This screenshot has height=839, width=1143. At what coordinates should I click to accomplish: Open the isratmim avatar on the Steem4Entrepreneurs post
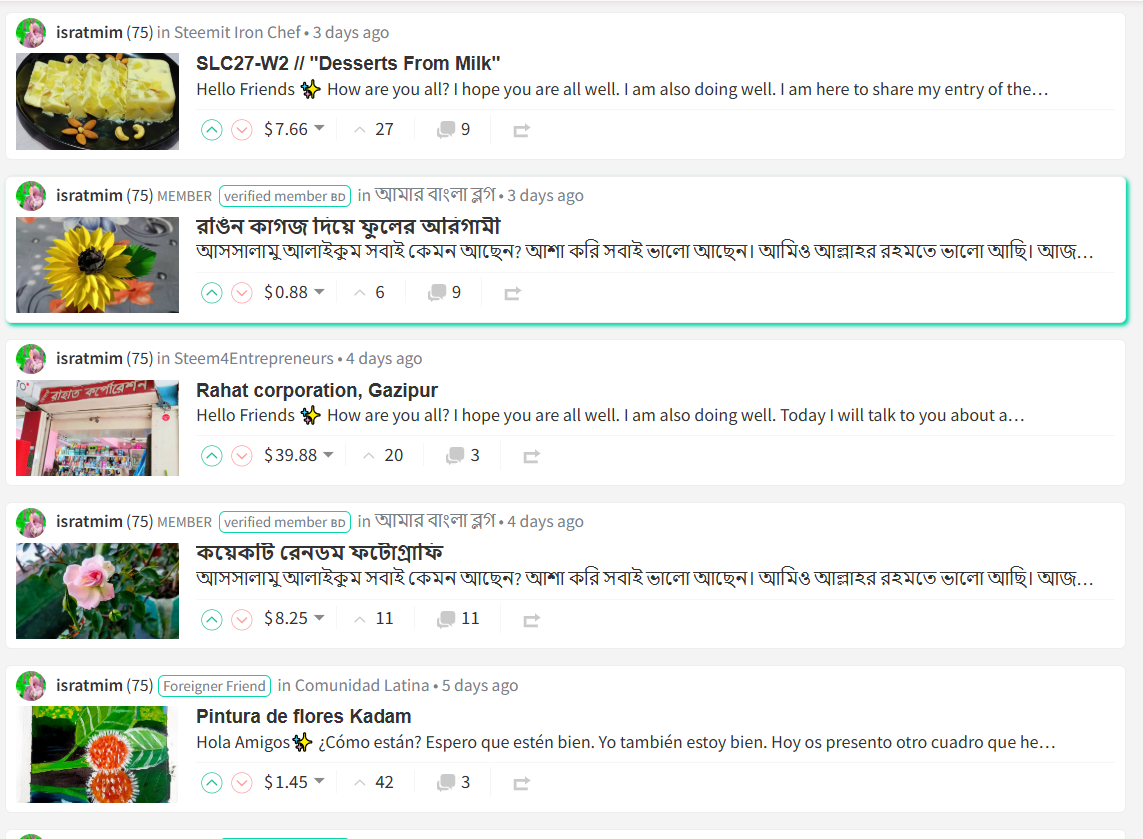tap(31, 359)
